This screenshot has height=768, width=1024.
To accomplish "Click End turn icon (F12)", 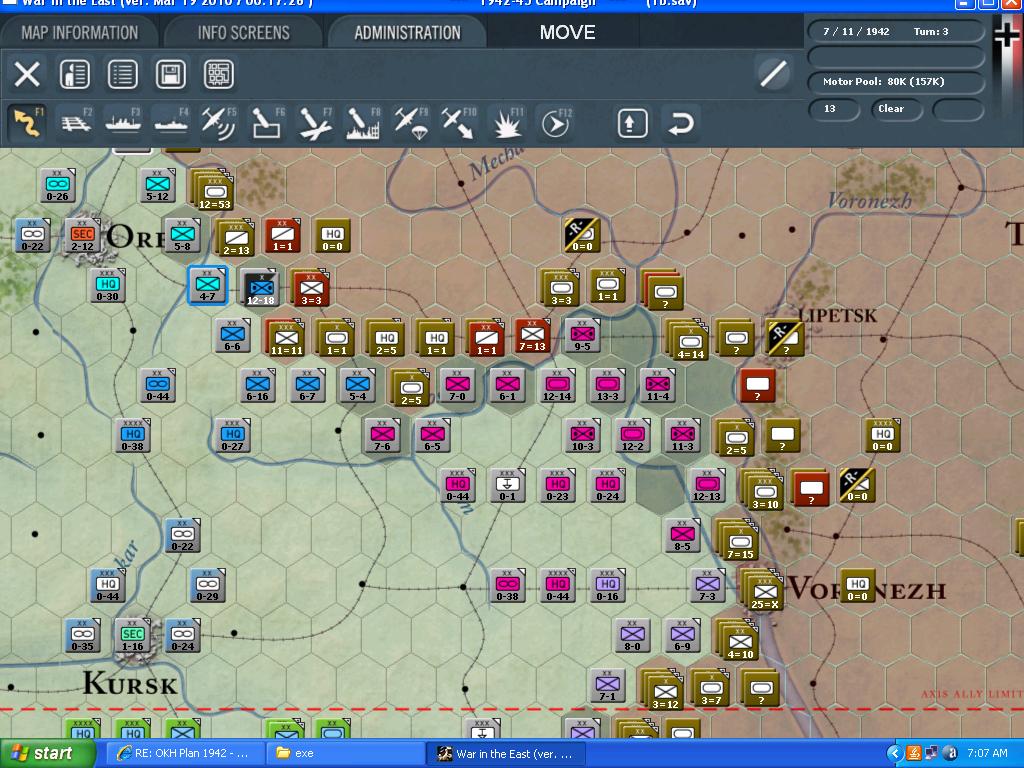I will (x=555, y=123).
